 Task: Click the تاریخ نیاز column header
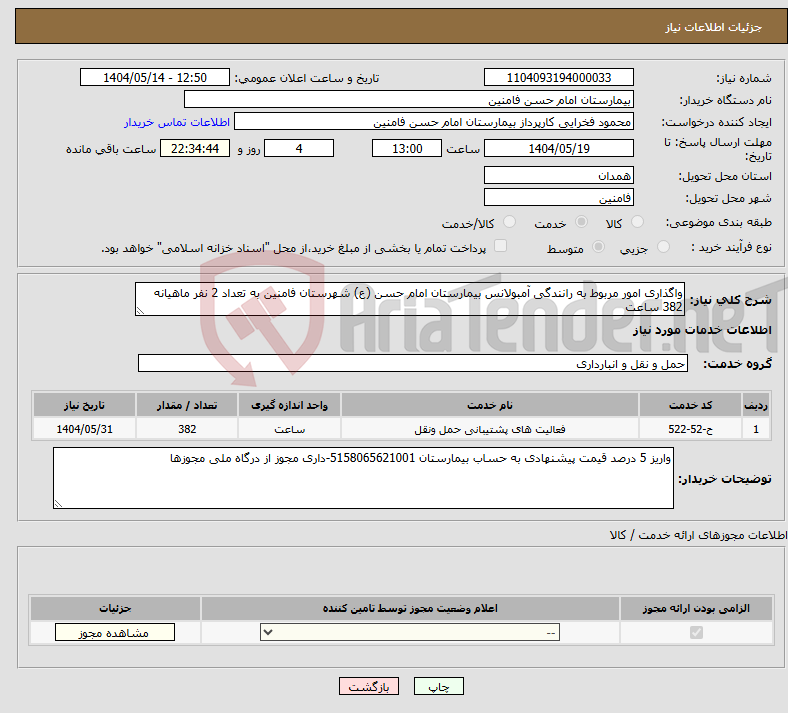click(x=84, y=405)
